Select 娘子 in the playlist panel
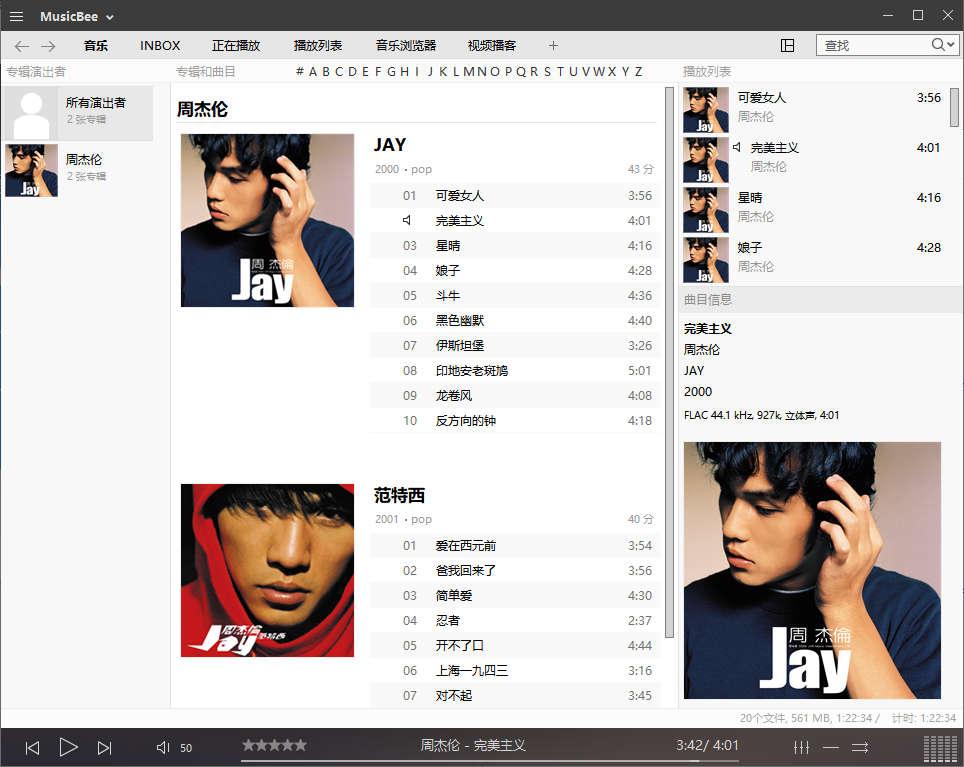The width and height of the screenshot is (964, 767). coord(813,259)
